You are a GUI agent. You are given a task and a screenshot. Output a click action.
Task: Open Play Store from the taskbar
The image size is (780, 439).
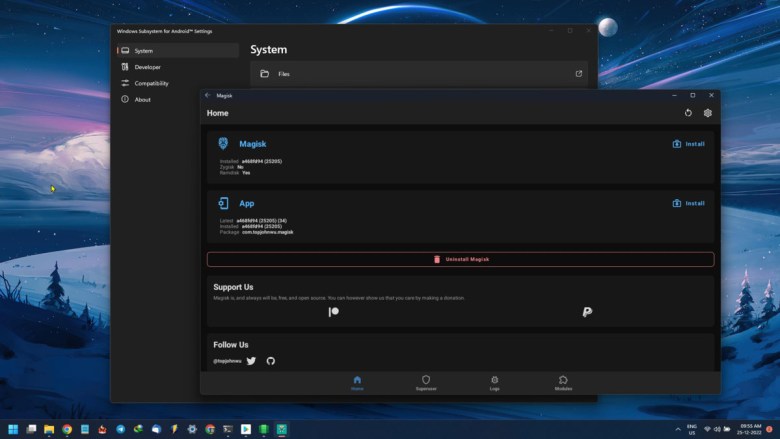246,429
